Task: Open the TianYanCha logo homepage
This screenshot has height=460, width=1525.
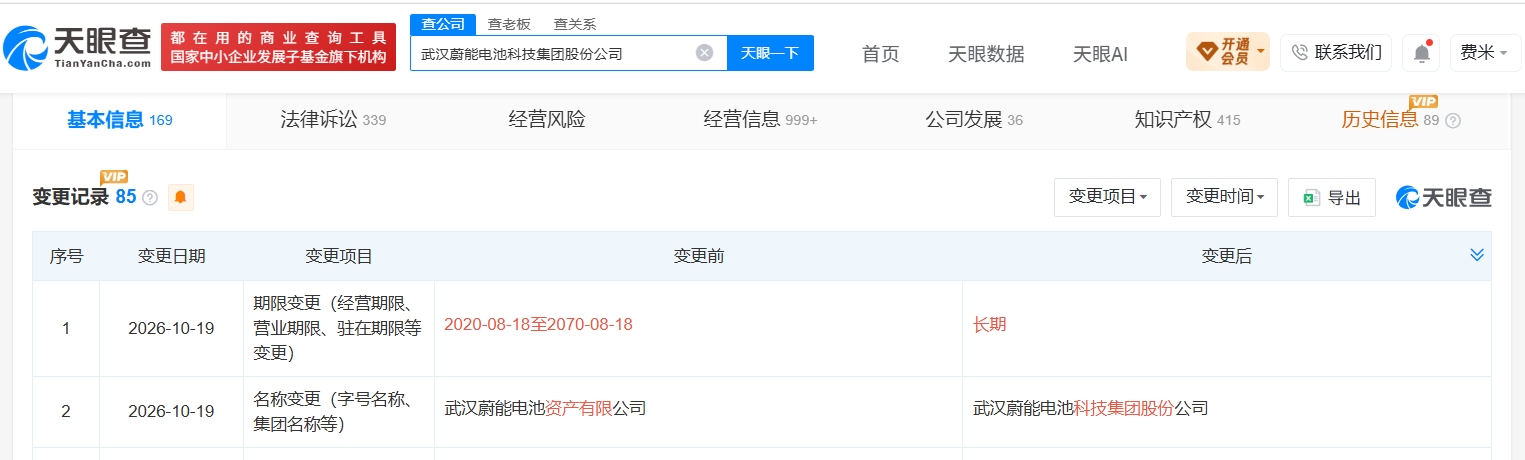Action: pos(78,46)
